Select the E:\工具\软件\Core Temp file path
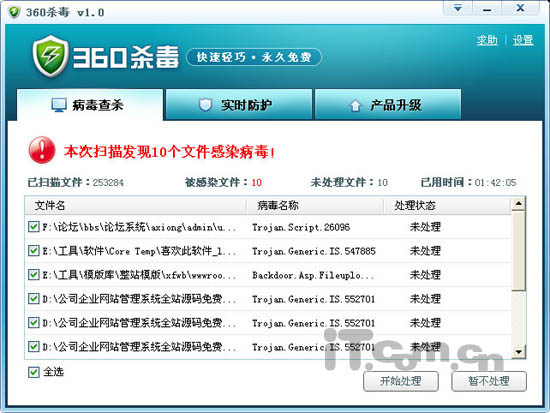 pos(139,251)
